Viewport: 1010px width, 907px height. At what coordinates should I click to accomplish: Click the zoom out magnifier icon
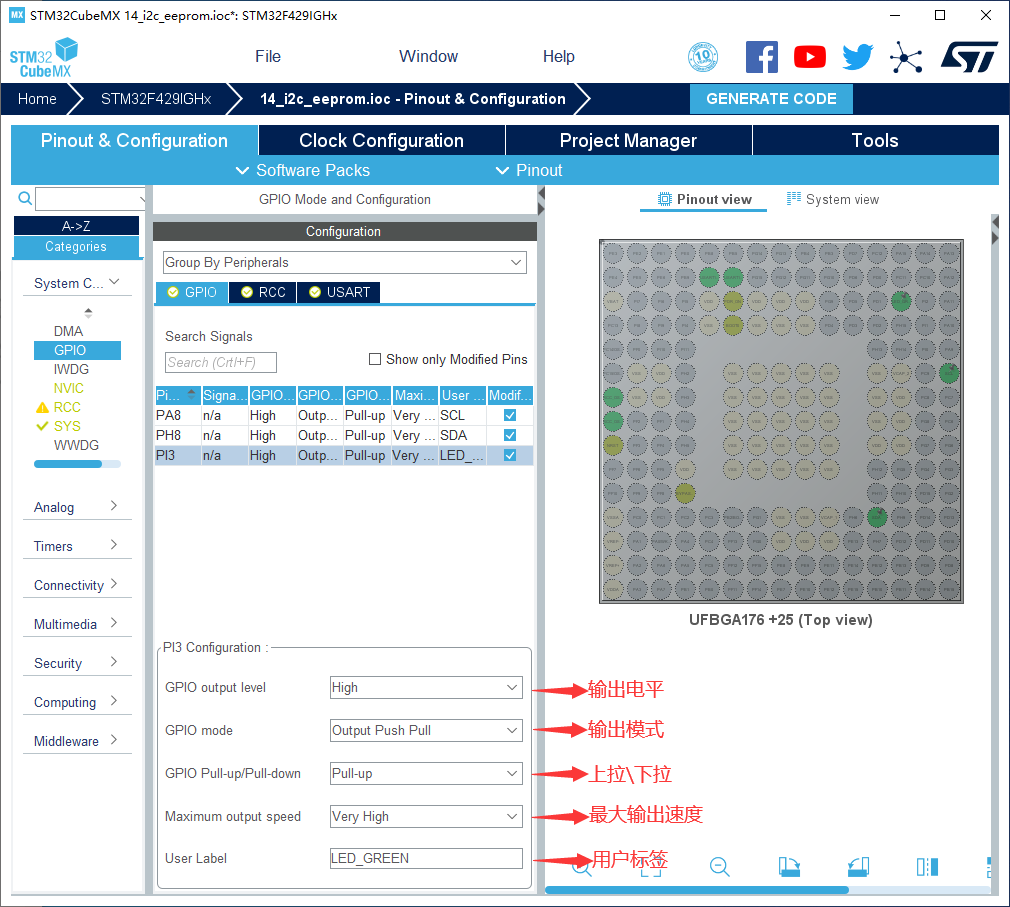point(719,867)
